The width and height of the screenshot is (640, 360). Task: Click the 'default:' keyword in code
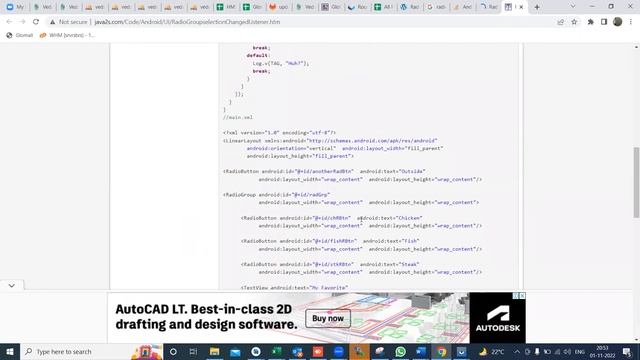click(258, 56)
